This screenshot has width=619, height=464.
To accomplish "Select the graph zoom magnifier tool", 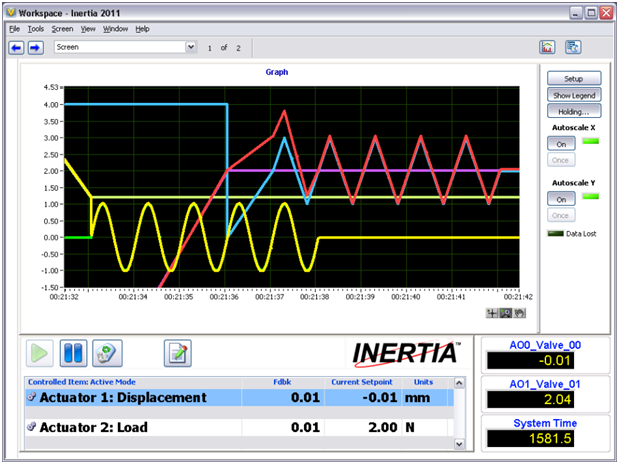I will pos(504,313).
